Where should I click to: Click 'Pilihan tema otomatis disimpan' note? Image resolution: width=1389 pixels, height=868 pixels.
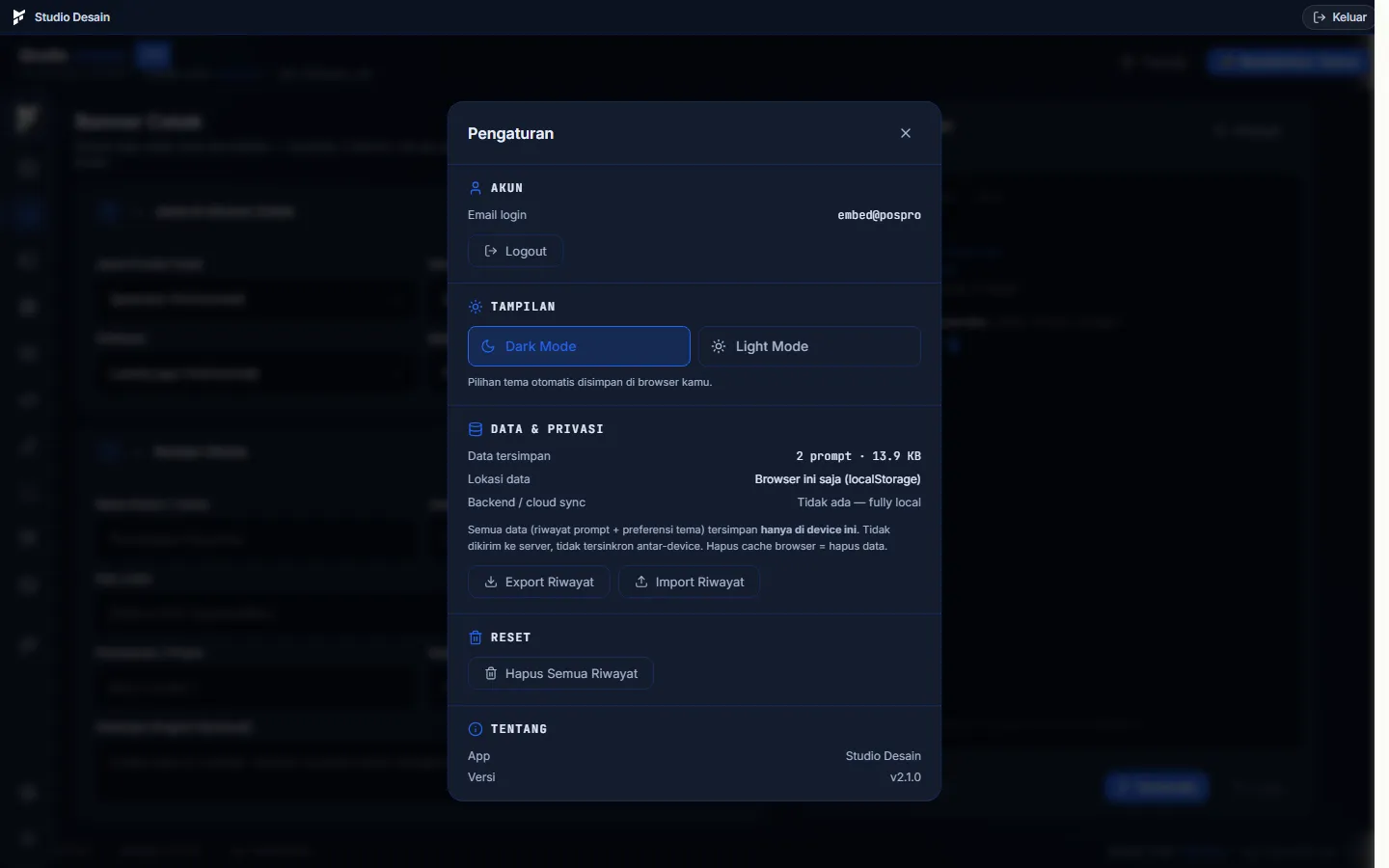click(589, 382)
